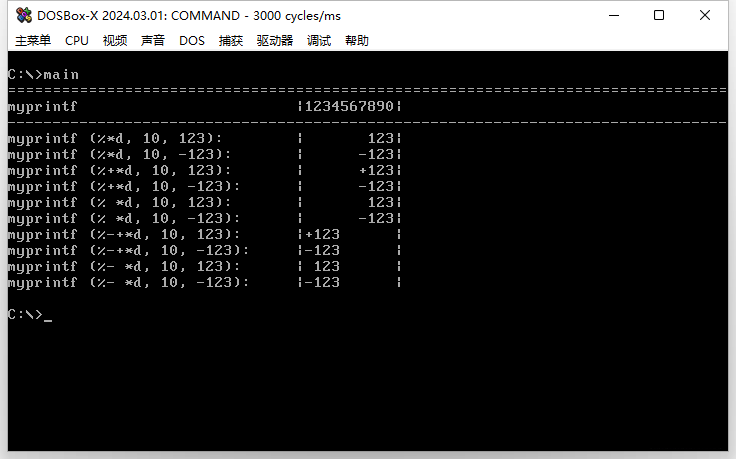Open the 驱动器 menu
Screen dimensions: 736x459
275,41
